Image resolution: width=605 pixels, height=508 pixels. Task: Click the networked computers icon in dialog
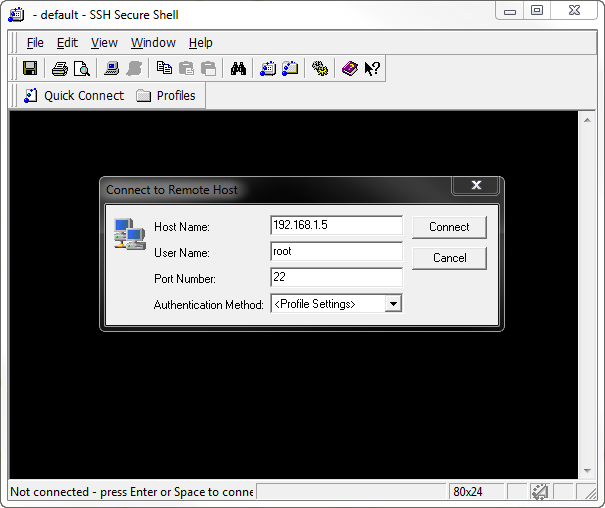(130, 234)
